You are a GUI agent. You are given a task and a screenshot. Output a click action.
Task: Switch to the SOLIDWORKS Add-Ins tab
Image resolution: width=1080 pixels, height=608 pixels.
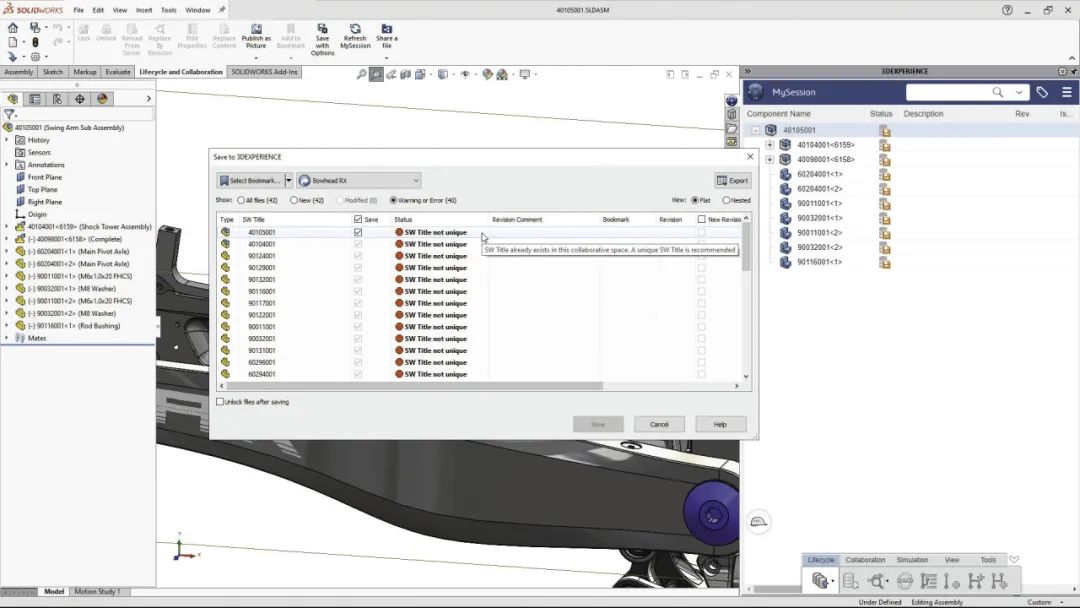(x=264, y=72)
